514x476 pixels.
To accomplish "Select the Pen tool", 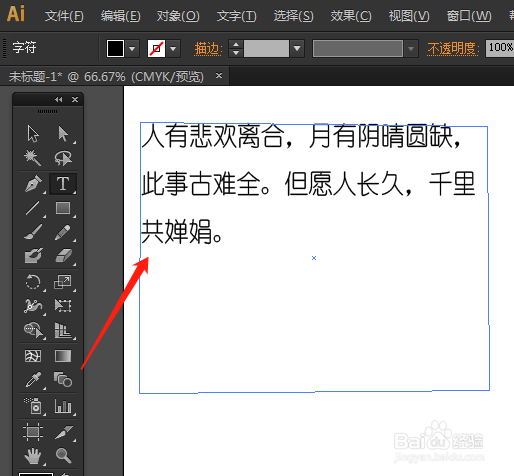I will click(33, 184).
